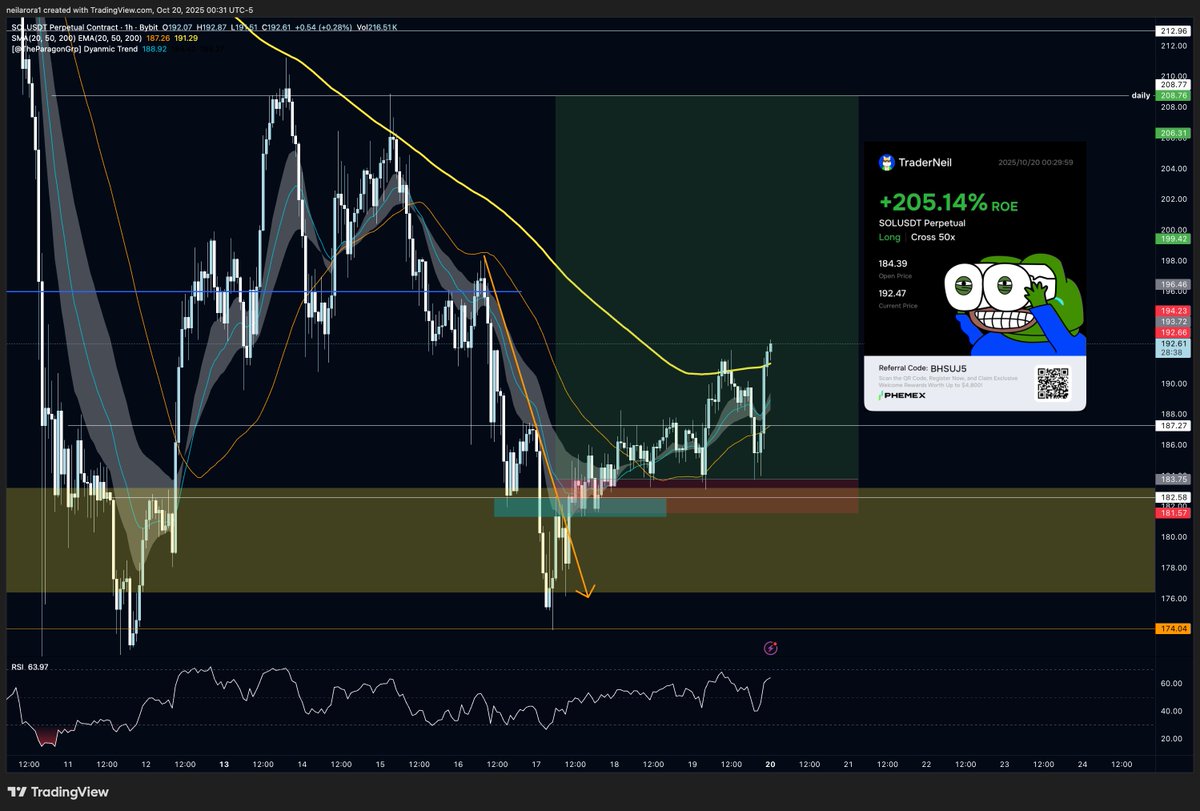Select the blue horizontal line on the chart
This screenshot has height=811, width=1200.
pyautogui.click(x=262, y=292)
